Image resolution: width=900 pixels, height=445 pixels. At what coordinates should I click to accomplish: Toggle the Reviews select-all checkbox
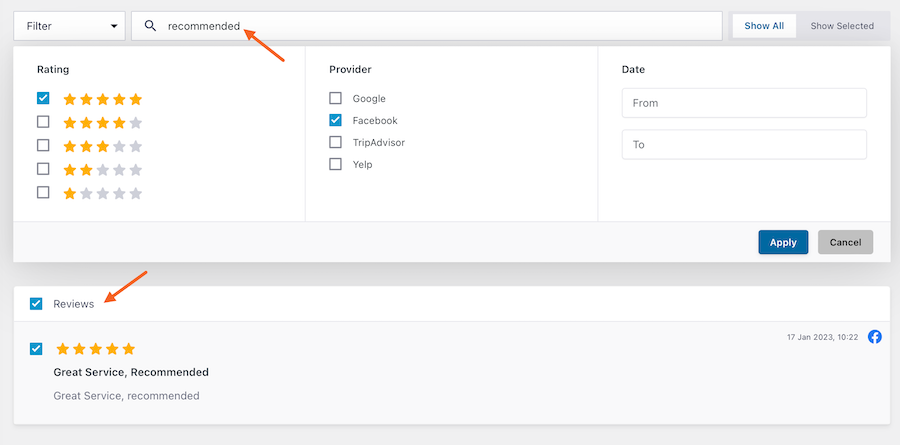pyautogui.click(x=37, y=304)
